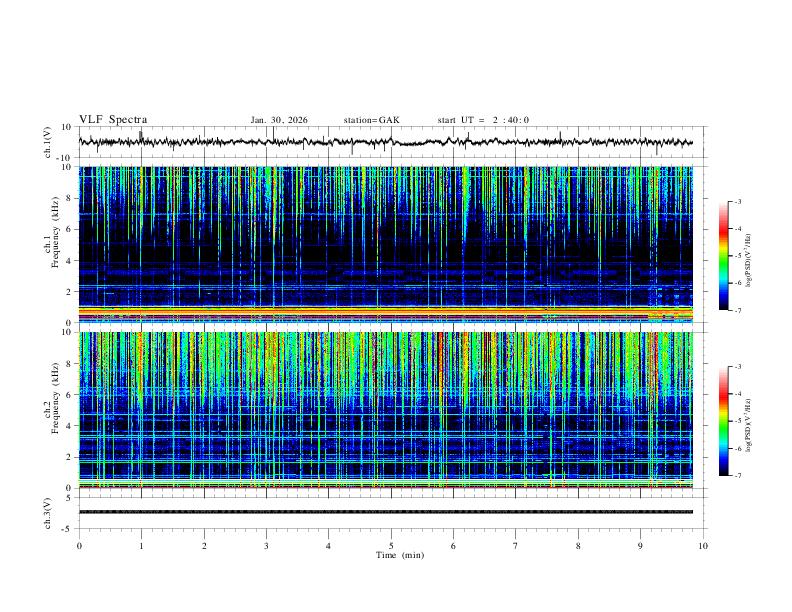The height and width of the screenshot is (612, 792).
Task: Click the ch.3 flat black voltage trace
Action: tap(386, 512)
